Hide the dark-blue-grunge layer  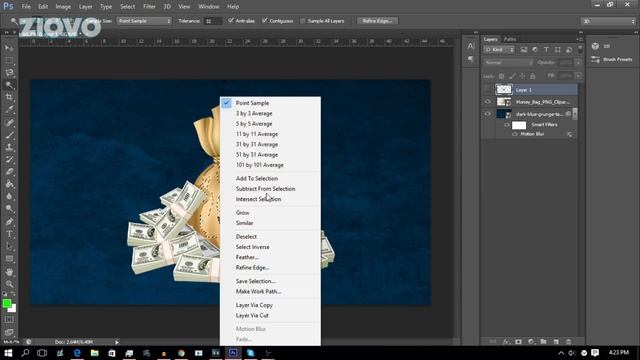[488, 114]
